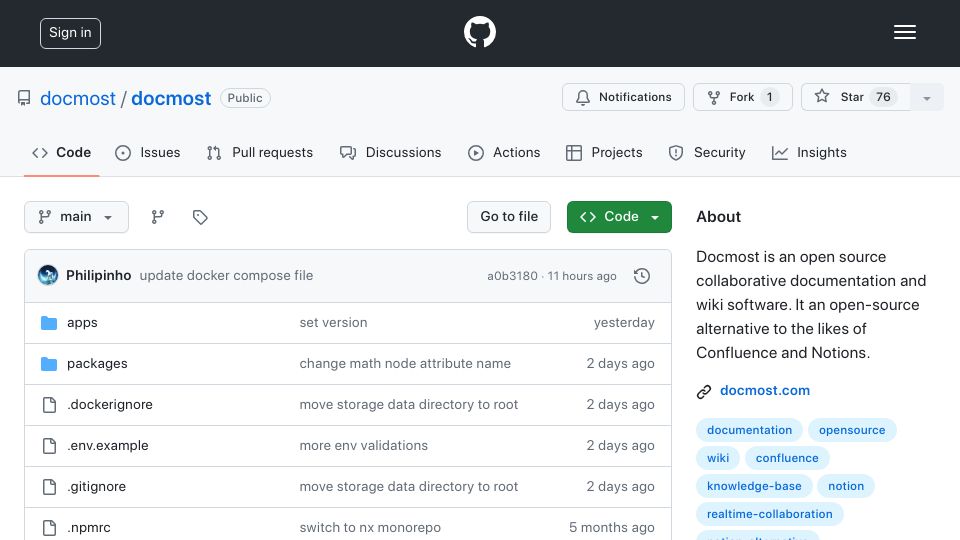
Task: Click the Go to file button
Action: tap(509, 217)
